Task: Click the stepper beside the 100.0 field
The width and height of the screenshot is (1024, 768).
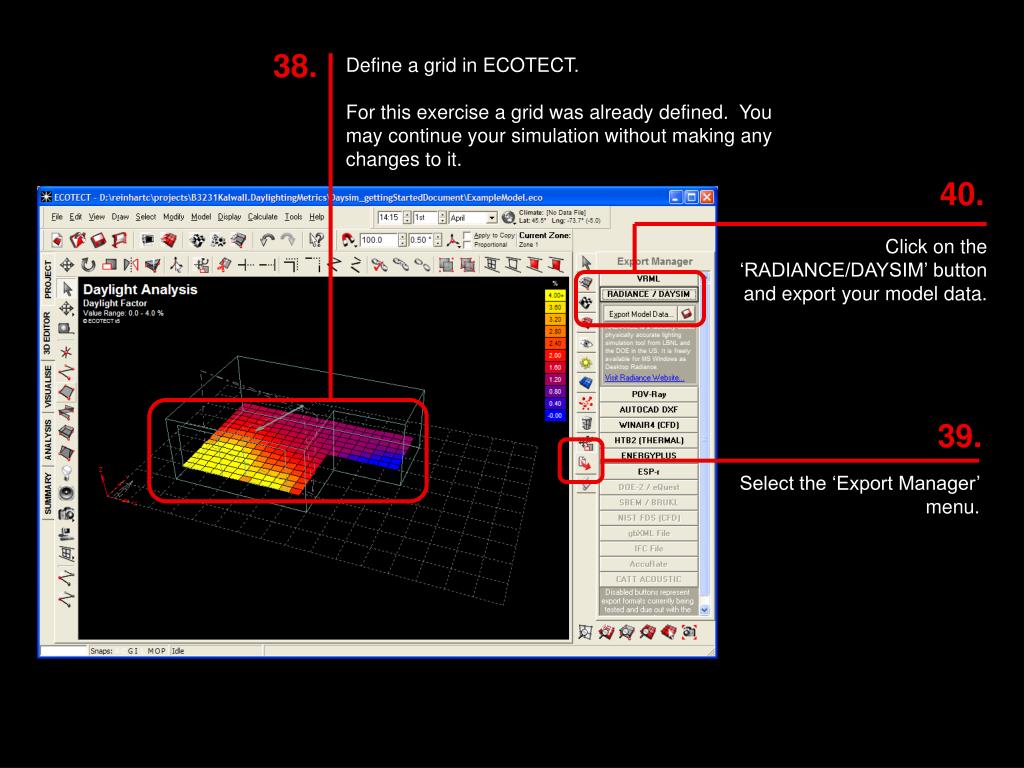Action: 402,240
